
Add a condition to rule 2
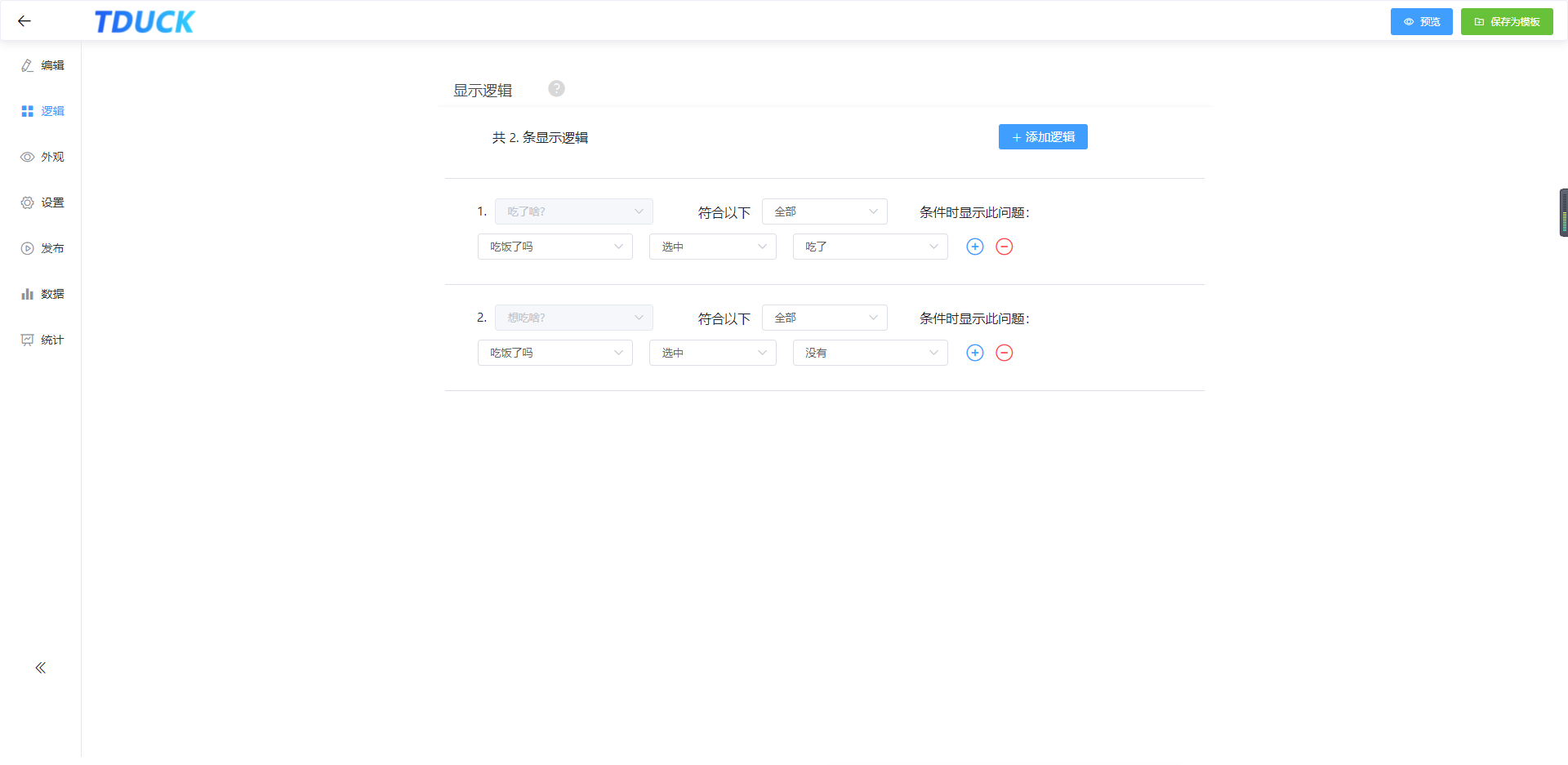[x=975, y=353]
